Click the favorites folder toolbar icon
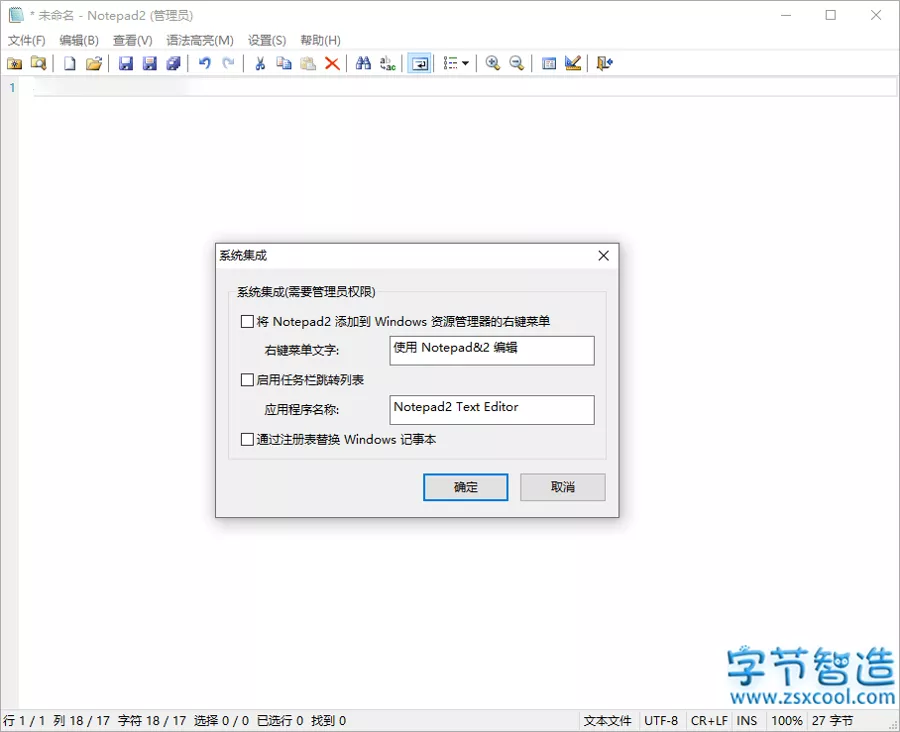The width and height of the screenshot is (900, 732). pyautogui.click(x=14, y=63)
